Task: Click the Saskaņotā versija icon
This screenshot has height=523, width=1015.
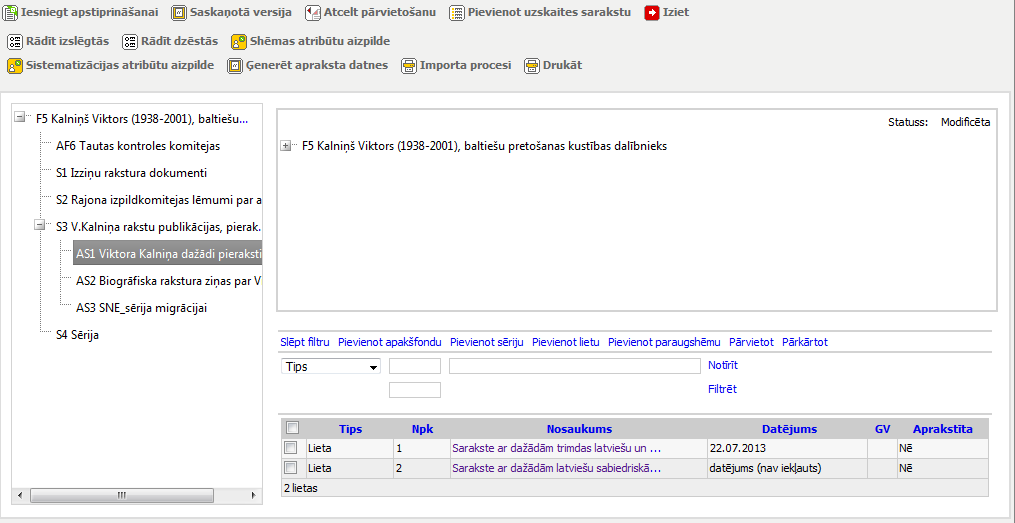Action: point(179,13)
